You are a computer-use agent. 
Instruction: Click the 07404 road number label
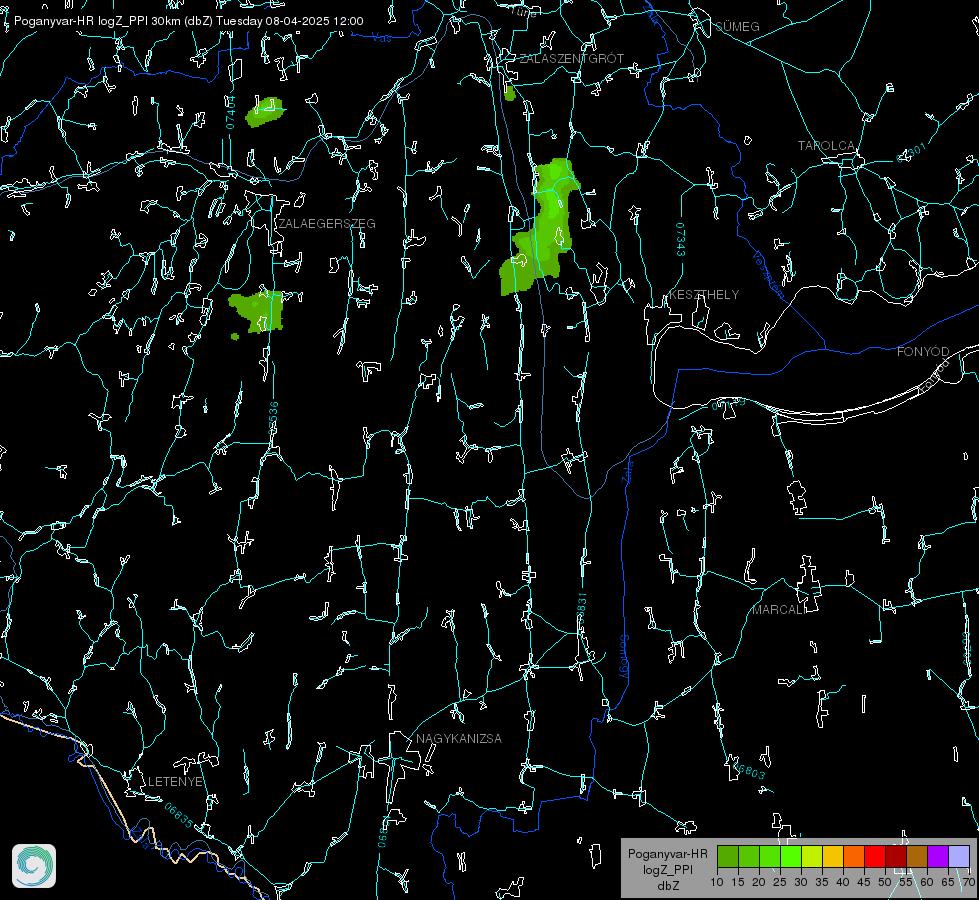click(x=230, y=113)
